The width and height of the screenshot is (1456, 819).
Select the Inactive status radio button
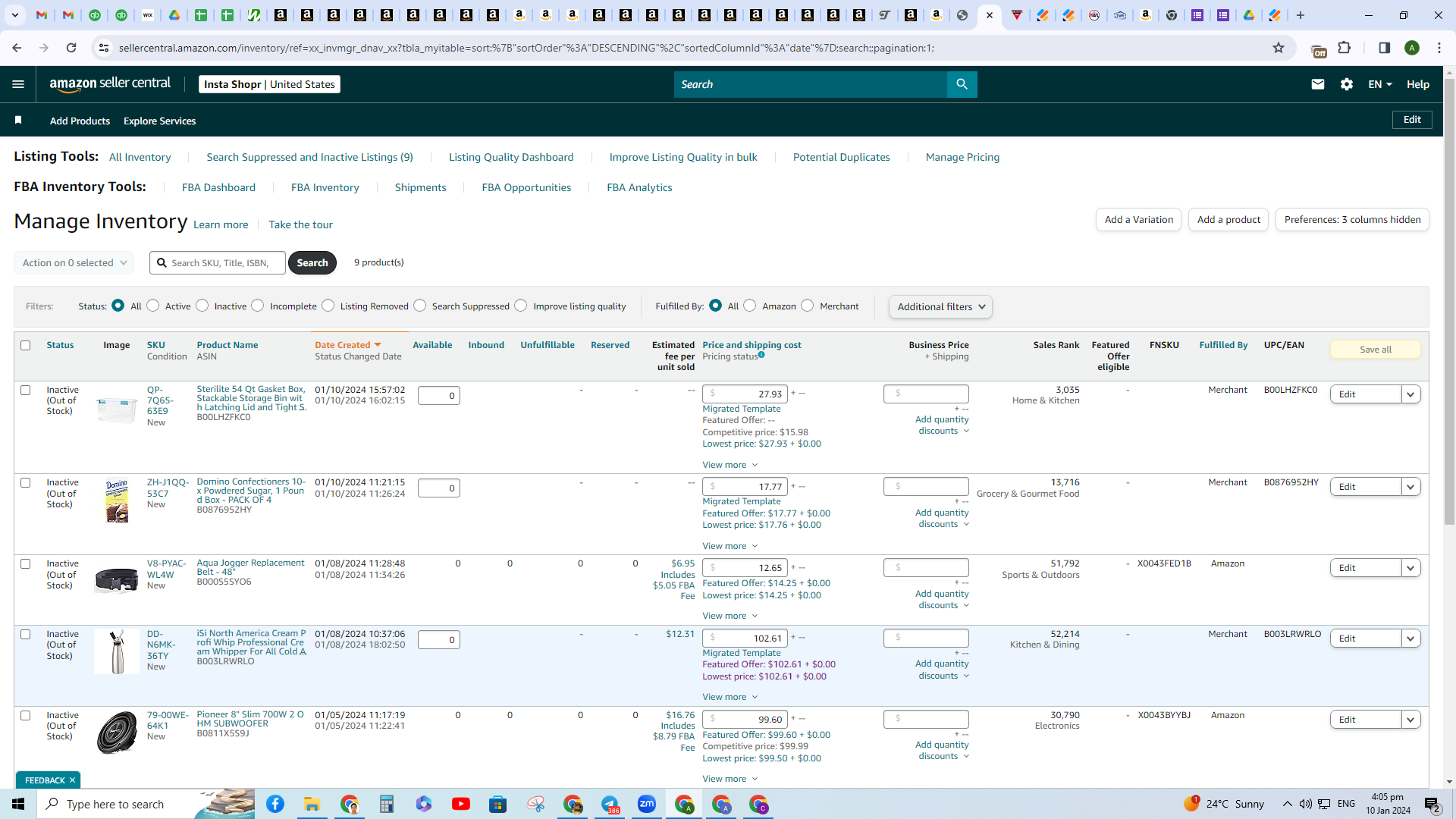(202, 306)
